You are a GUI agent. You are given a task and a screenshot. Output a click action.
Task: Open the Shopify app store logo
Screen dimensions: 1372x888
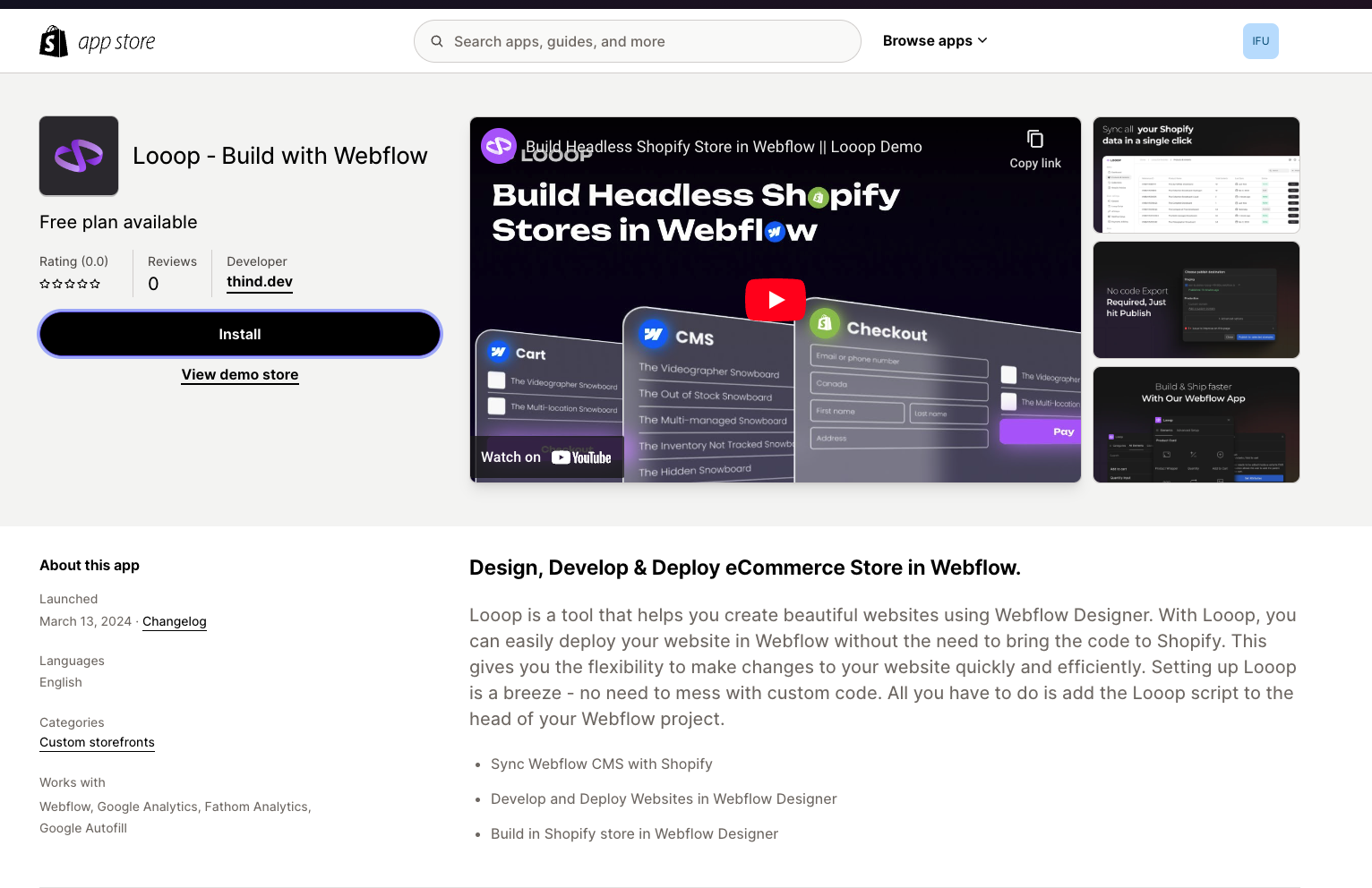coord(98,41)
